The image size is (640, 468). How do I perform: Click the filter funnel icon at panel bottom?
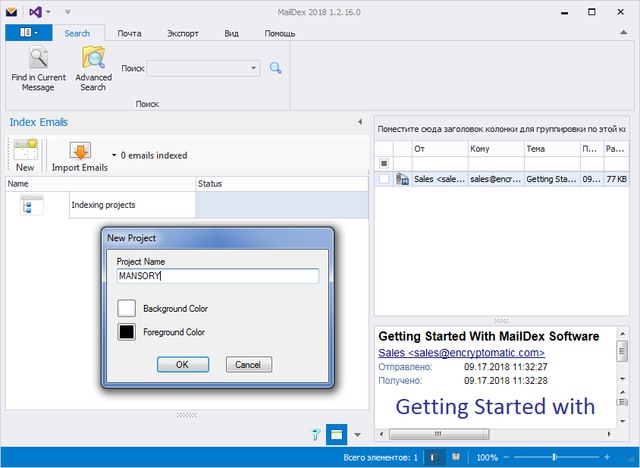(x=316, y=434)
